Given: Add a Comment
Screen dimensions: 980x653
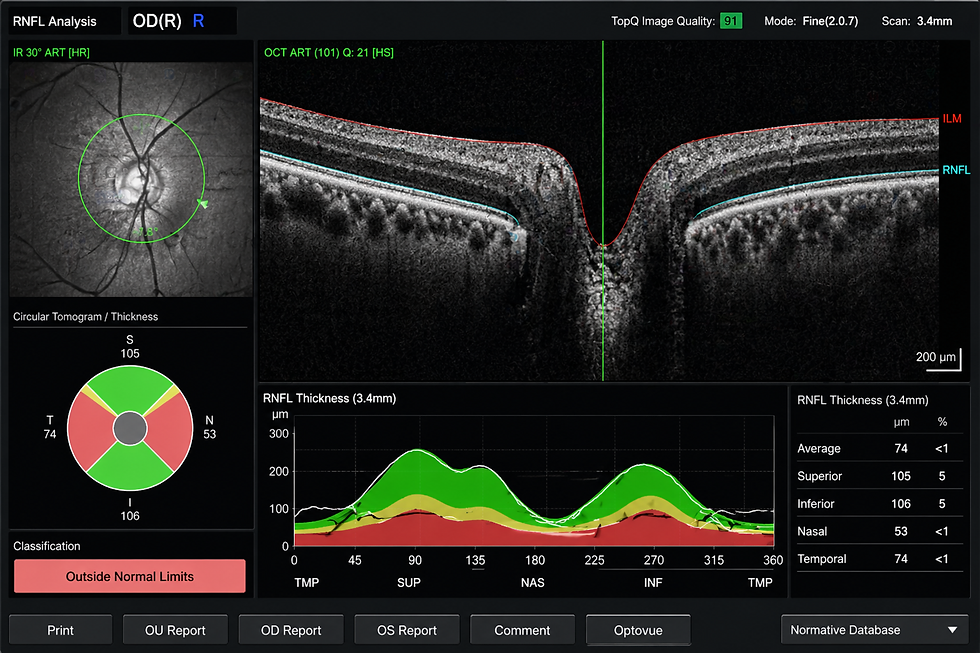Looking at the screenshot, I should tap(522, 631).
